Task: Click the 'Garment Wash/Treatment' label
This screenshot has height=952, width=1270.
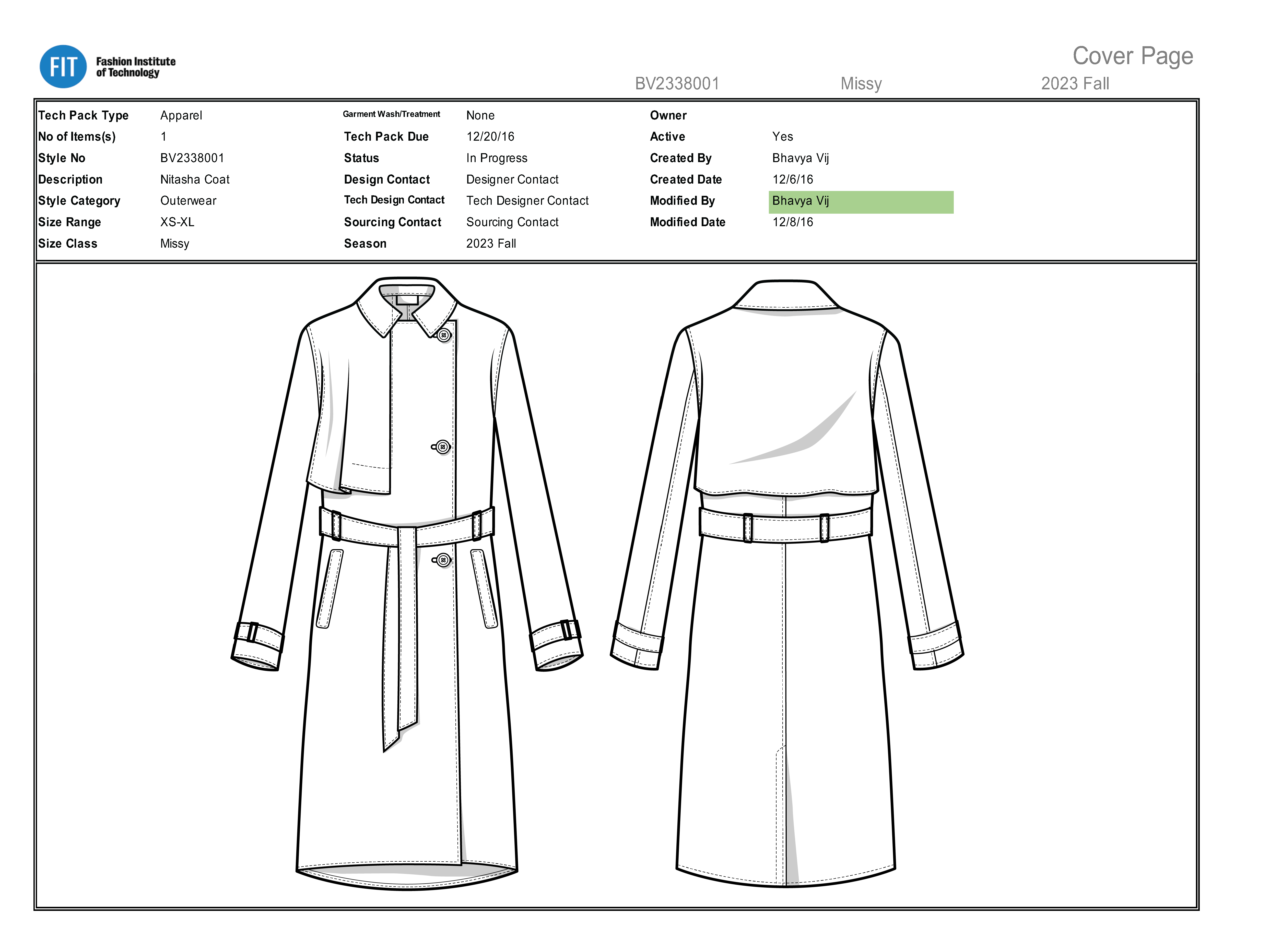Action: pos(392,114)
